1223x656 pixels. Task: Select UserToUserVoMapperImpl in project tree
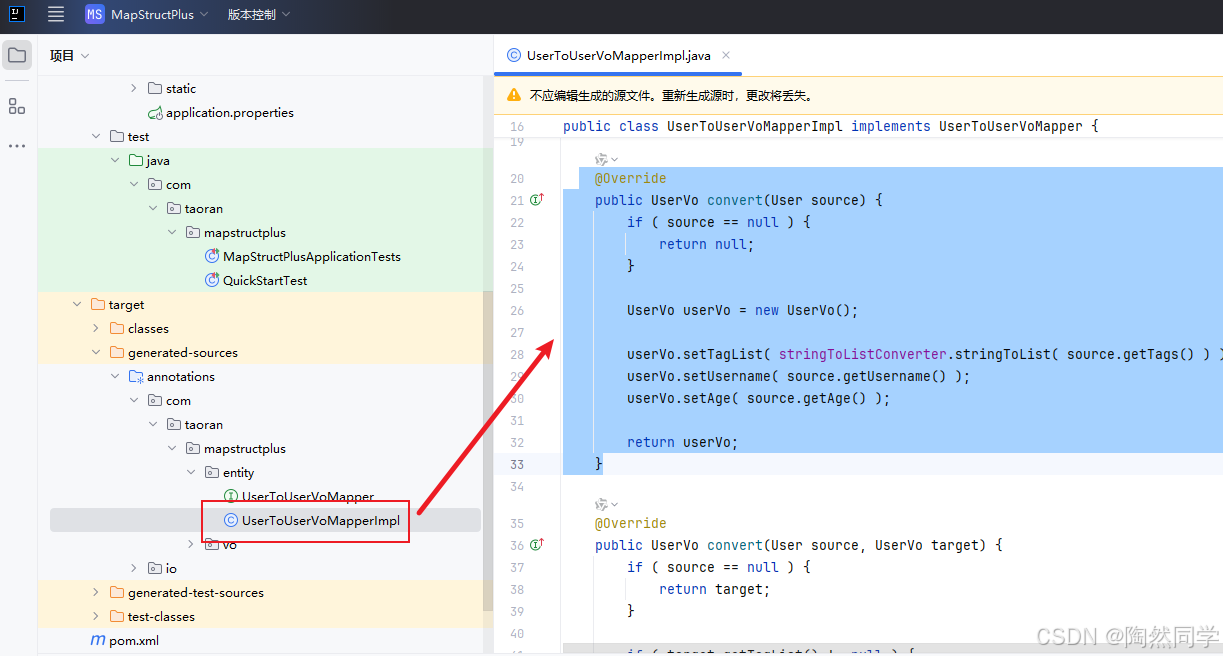[x=321, y=521]
